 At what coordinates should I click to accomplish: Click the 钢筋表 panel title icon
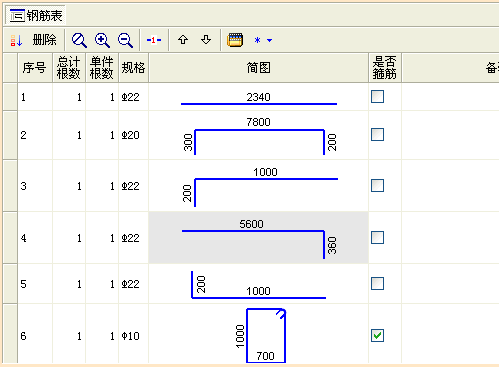click(17, 16)
